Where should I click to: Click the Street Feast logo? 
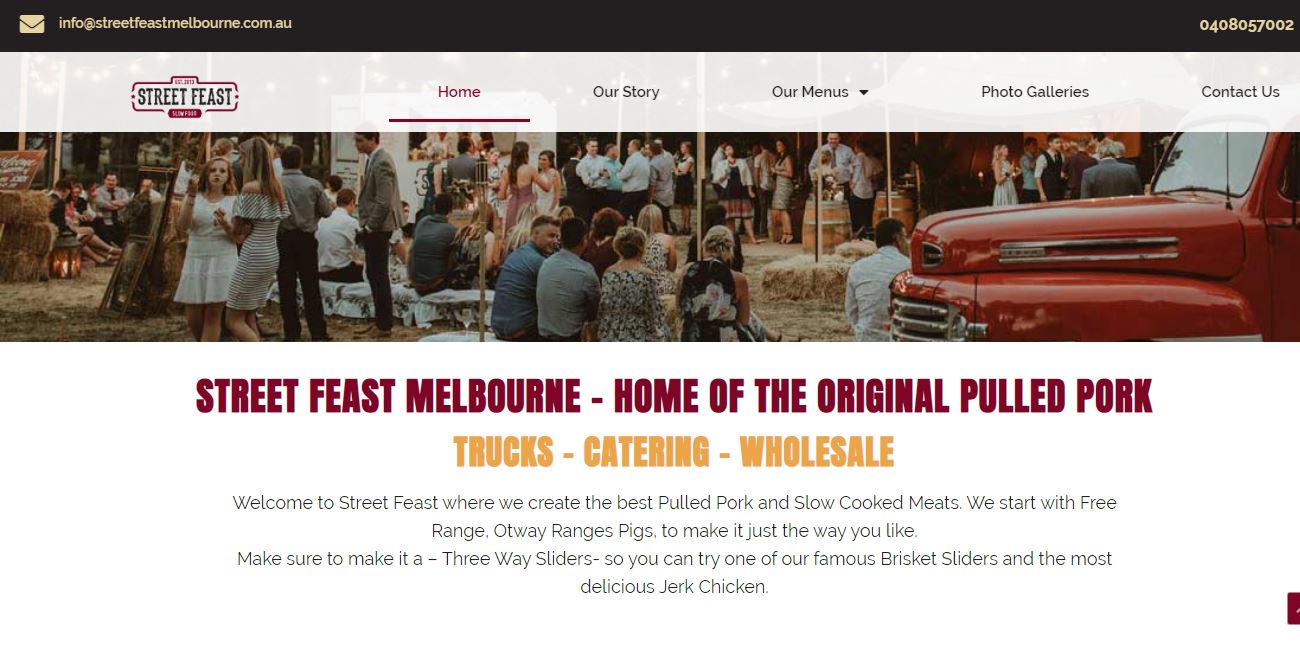(185, 97)
